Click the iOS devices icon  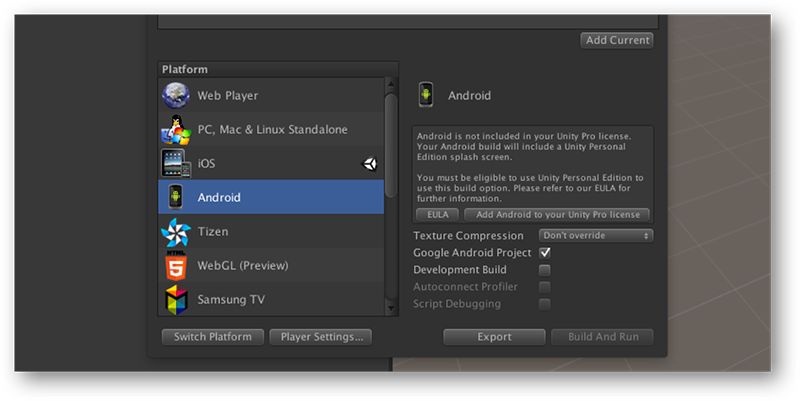pos(176,163)
